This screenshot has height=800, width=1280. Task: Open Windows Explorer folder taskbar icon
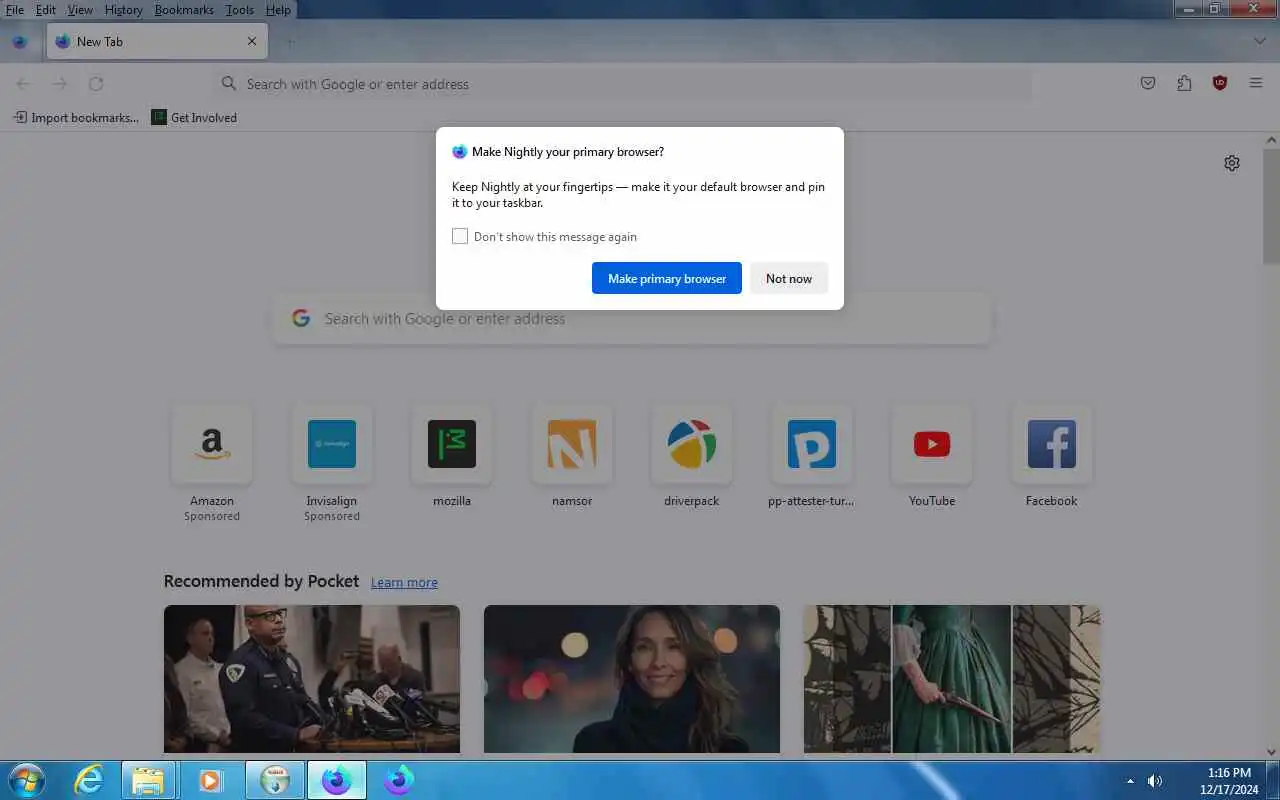click(149, 780)
